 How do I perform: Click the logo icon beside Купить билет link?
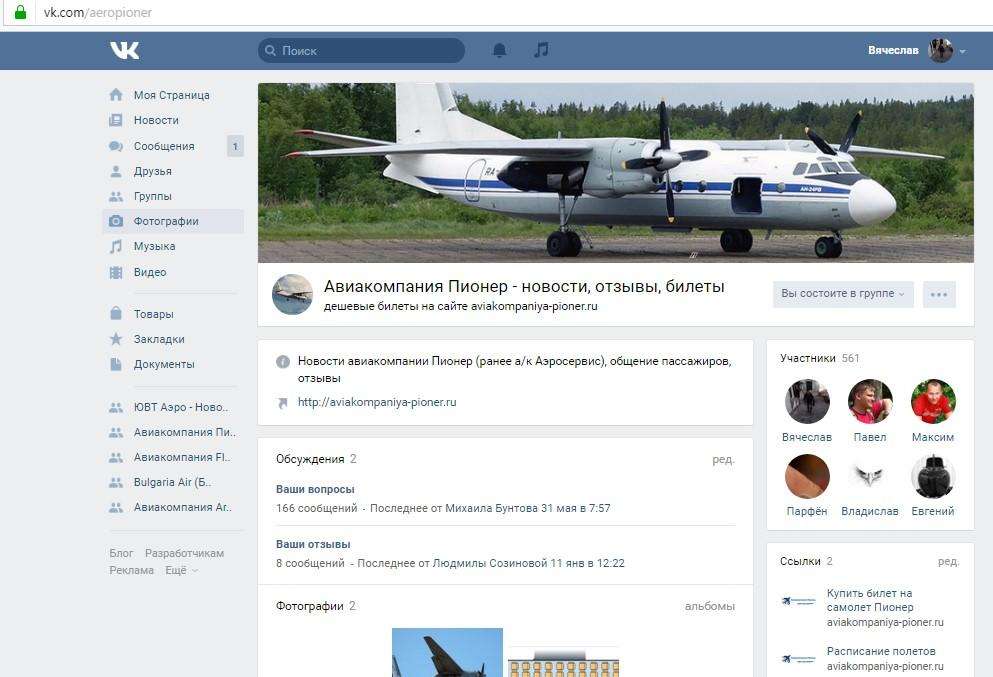coord(798,601)
